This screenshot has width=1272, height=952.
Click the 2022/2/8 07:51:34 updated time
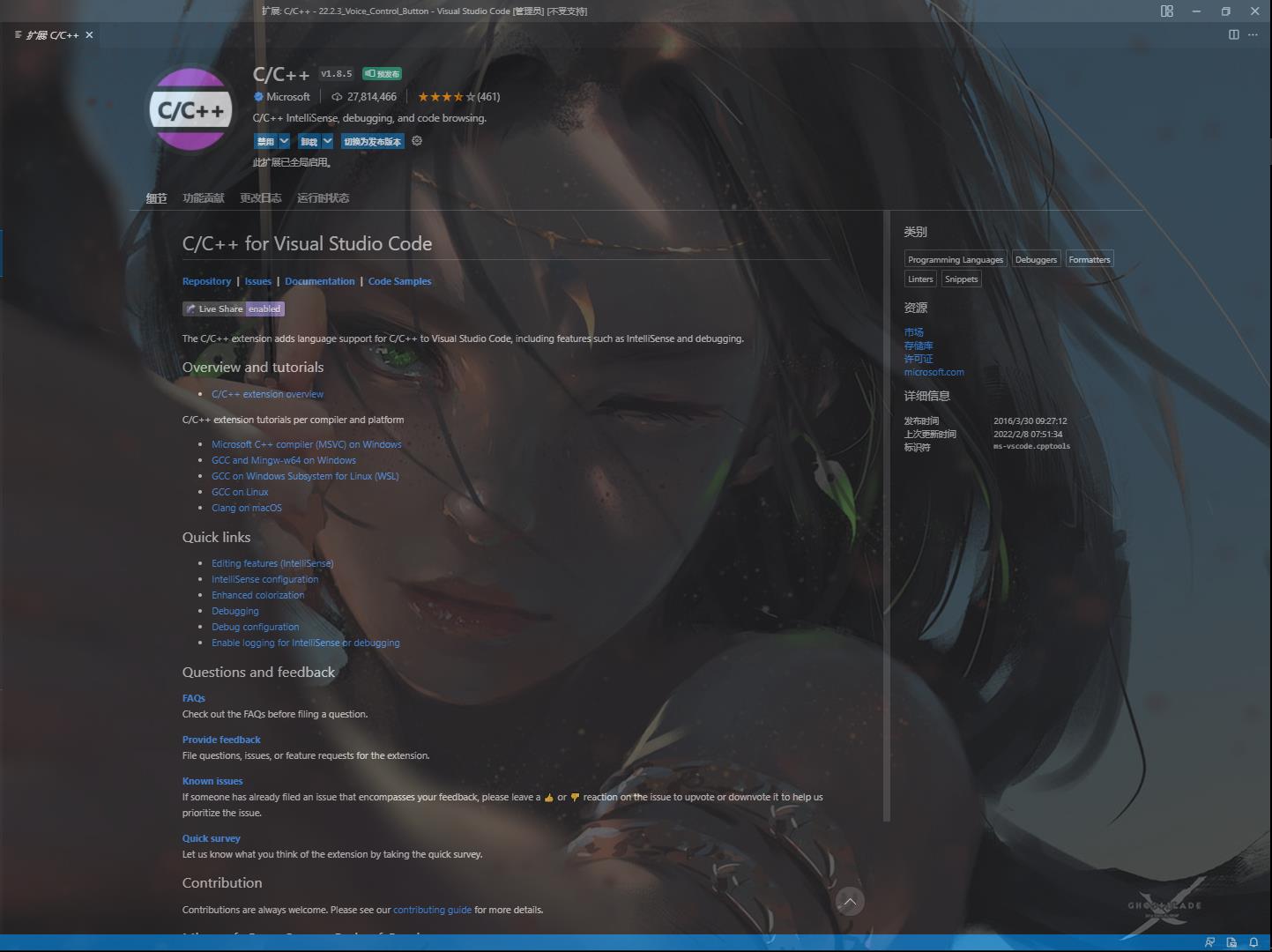coord(1028,434)
